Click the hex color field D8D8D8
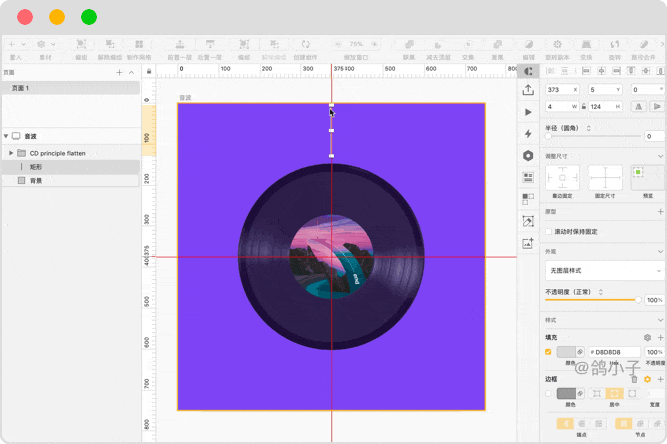This screenshot has width=667, height=444. [615, 352]
